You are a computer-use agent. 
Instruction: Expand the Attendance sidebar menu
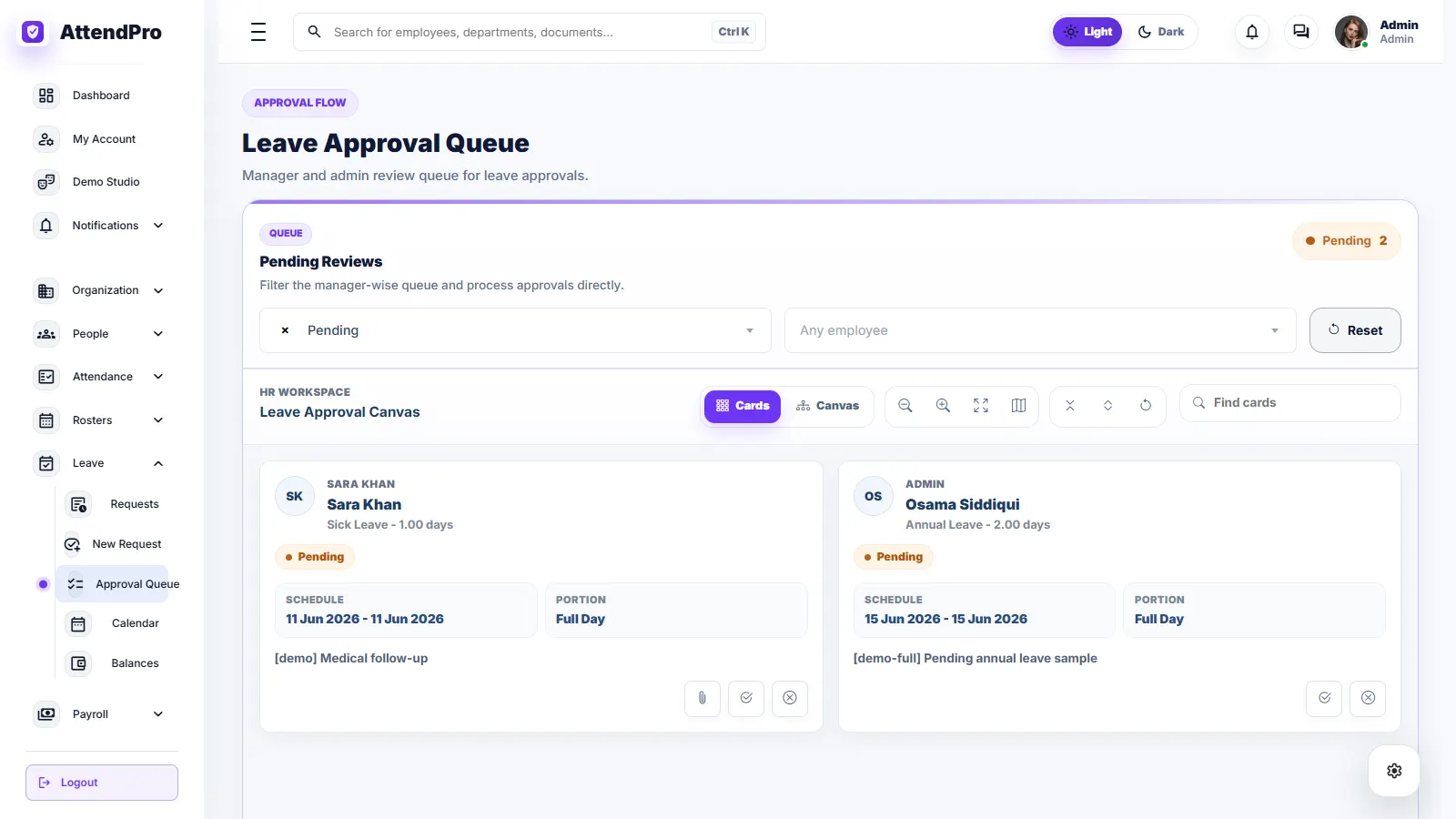point(158,377)
